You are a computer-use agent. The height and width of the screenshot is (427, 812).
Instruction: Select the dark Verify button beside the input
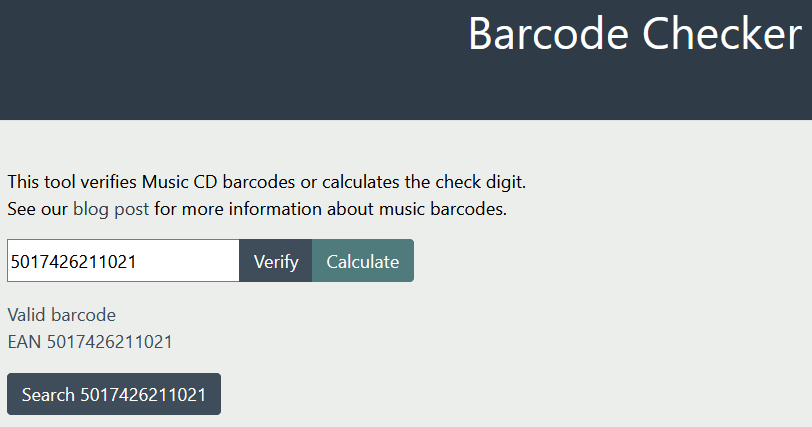(276, 261)
